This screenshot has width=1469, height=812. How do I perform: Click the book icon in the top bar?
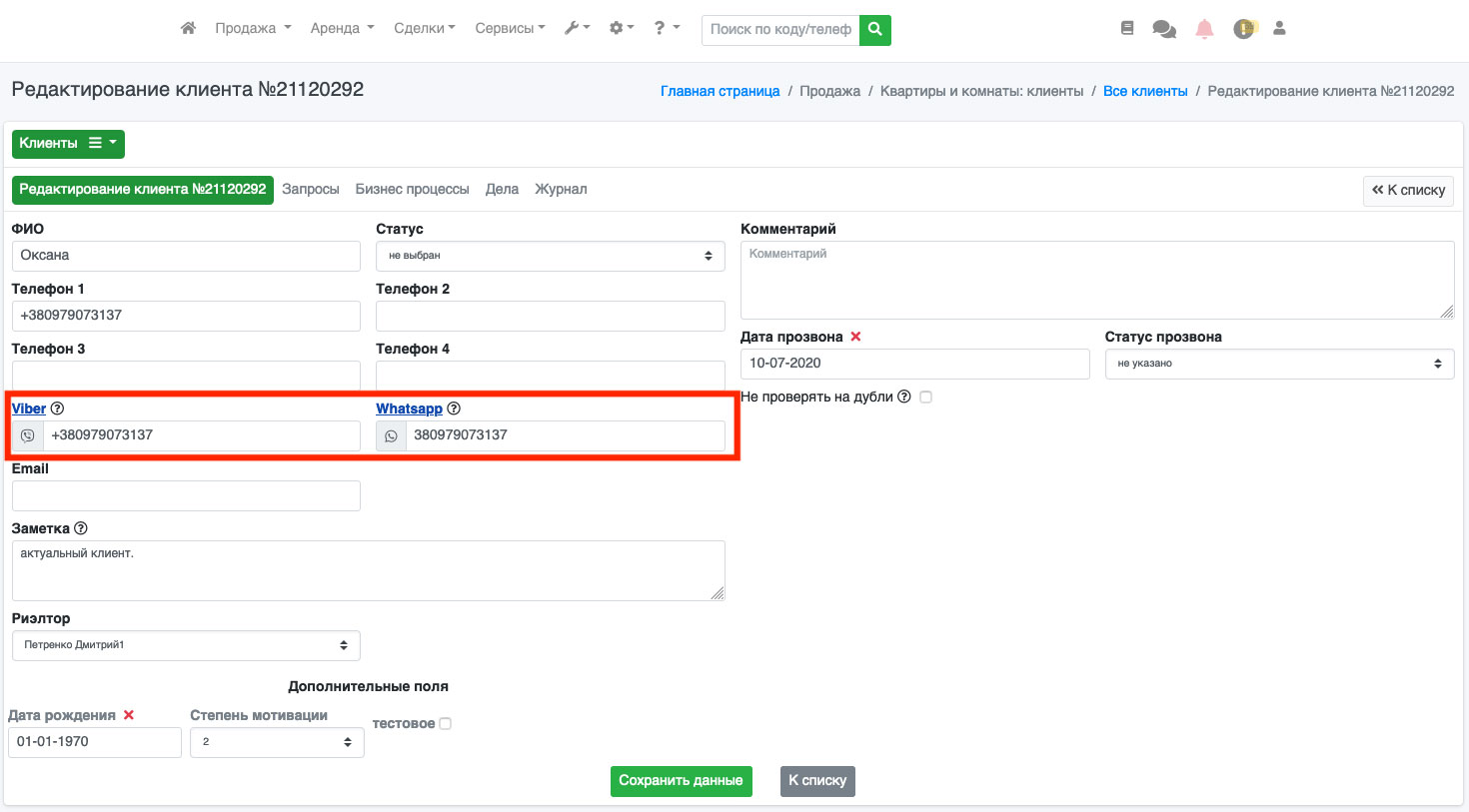(1127, 29)
